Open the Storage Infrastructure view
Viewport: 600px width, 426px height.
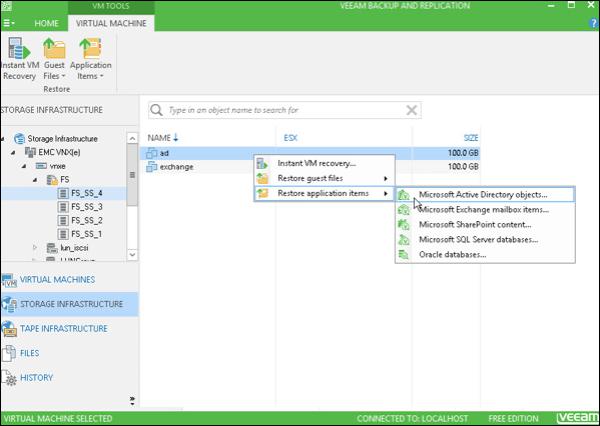pyautogui.click(x=69, y=304)
